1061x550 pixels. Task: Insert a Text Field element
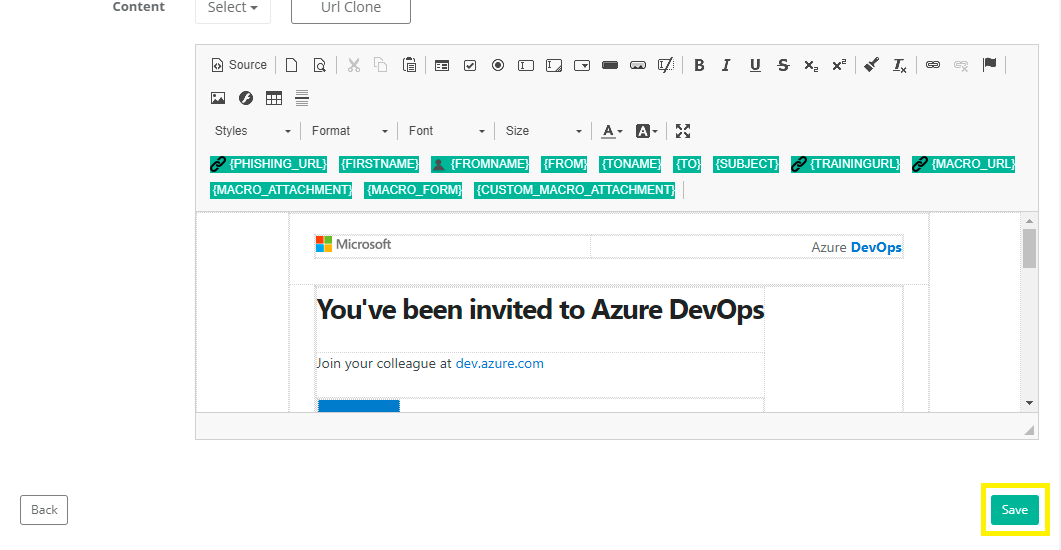pyautogui.click(x=526, y=65)
